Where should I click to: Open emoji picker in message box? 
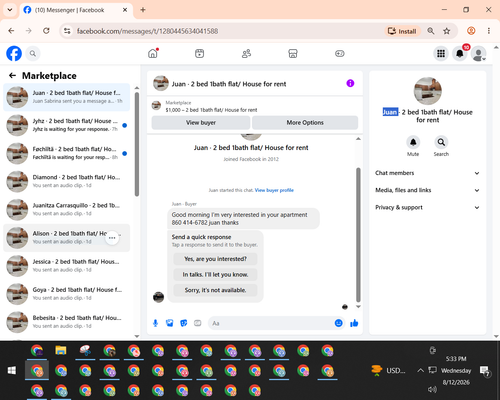338,323
